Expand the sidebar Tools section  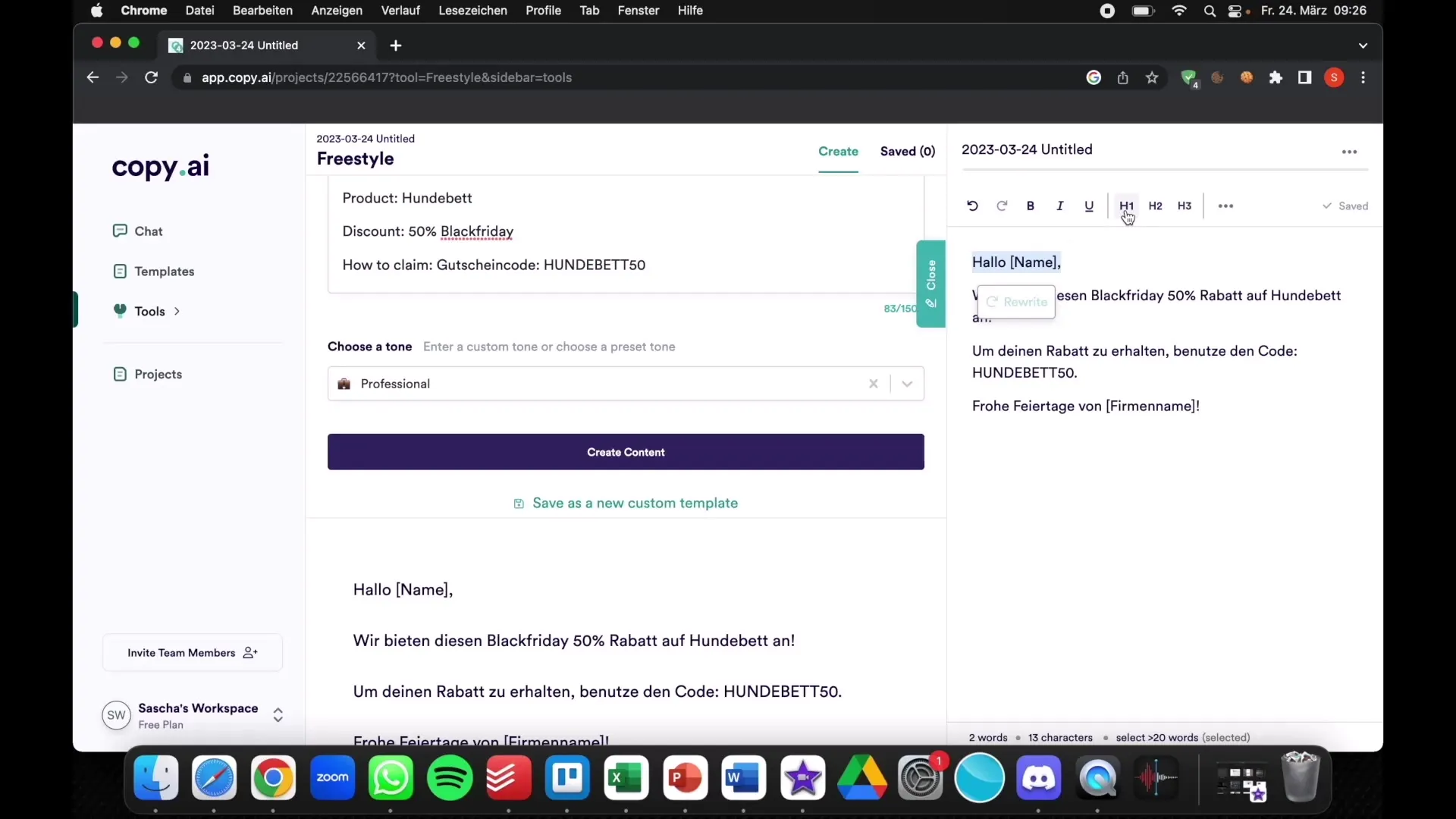pyautogui.click(x=176, y=311)
